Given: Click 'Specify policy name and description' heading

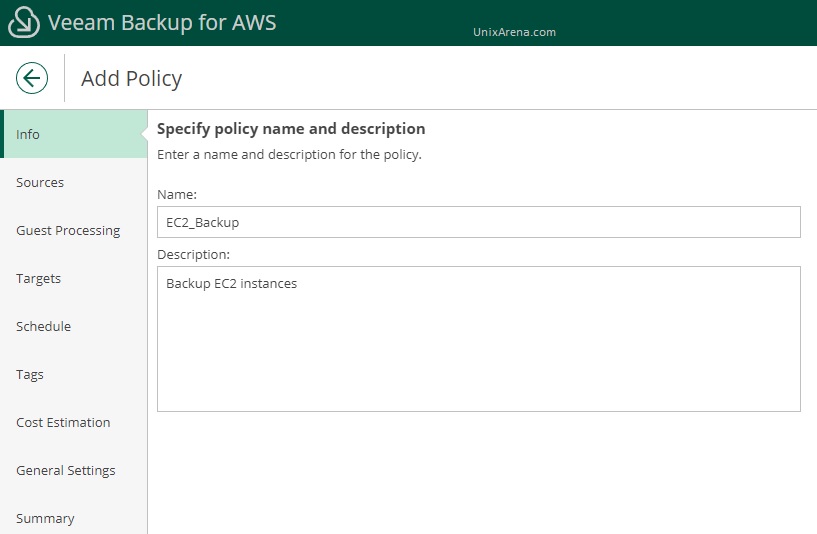Looking at the screenshot, I should [x=291, y=129].
